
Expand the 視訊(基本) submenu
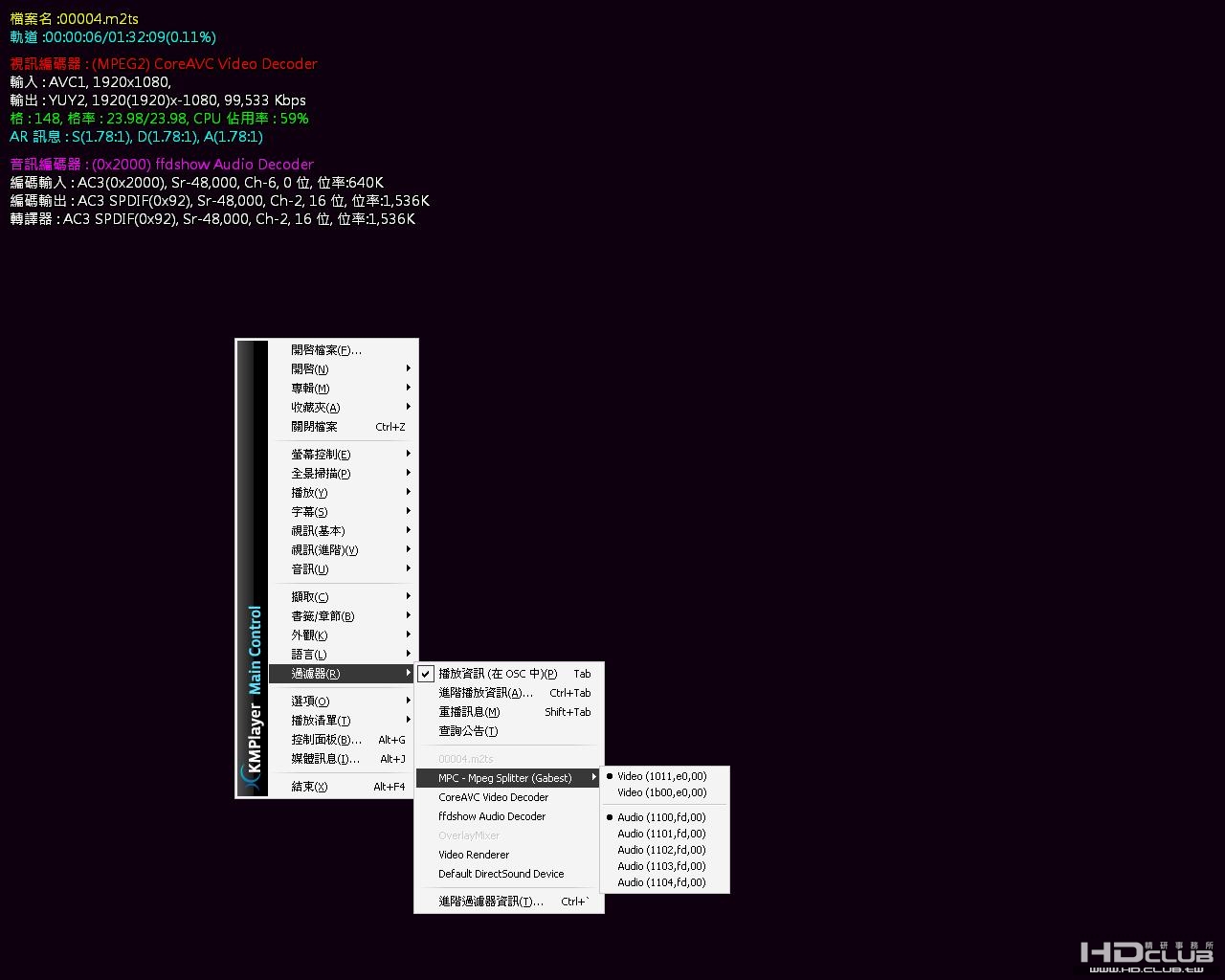(343, 531)
